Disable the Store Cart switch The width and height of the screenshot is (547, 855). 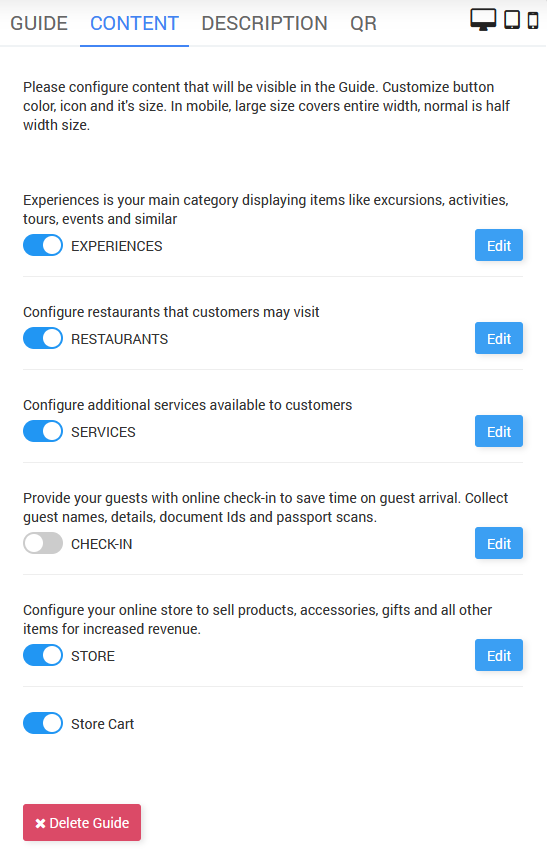43,724
